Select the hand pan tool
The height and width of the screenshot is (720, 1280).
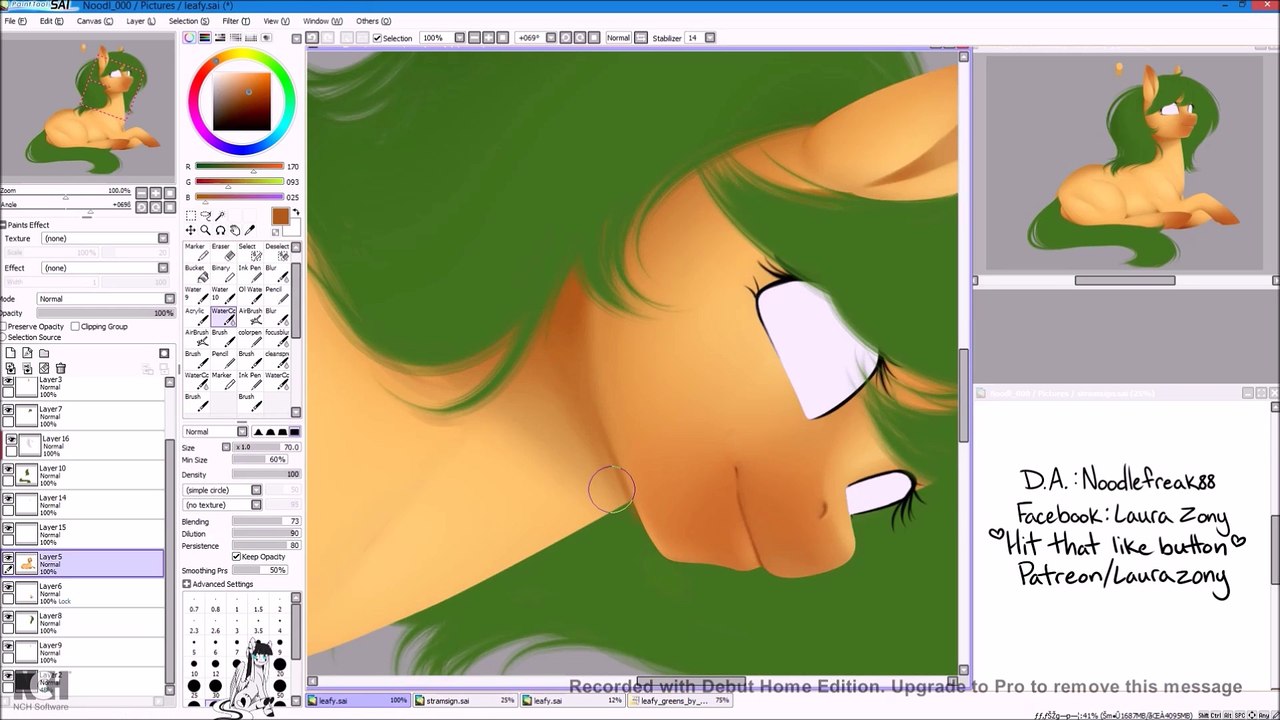[235, 230]
